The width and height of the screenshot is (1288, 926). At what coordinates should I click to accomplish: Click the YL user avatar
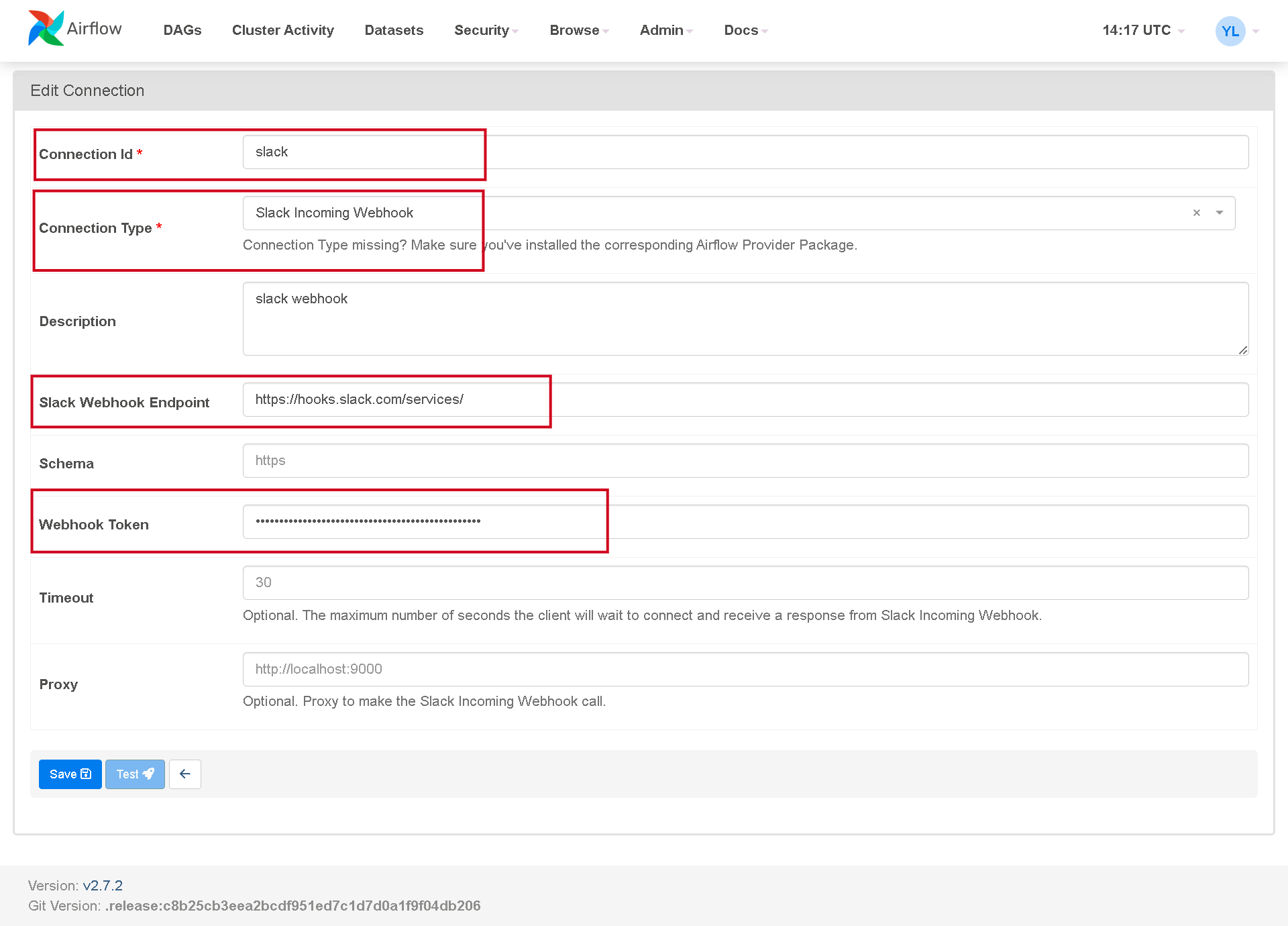point(1230,31)
